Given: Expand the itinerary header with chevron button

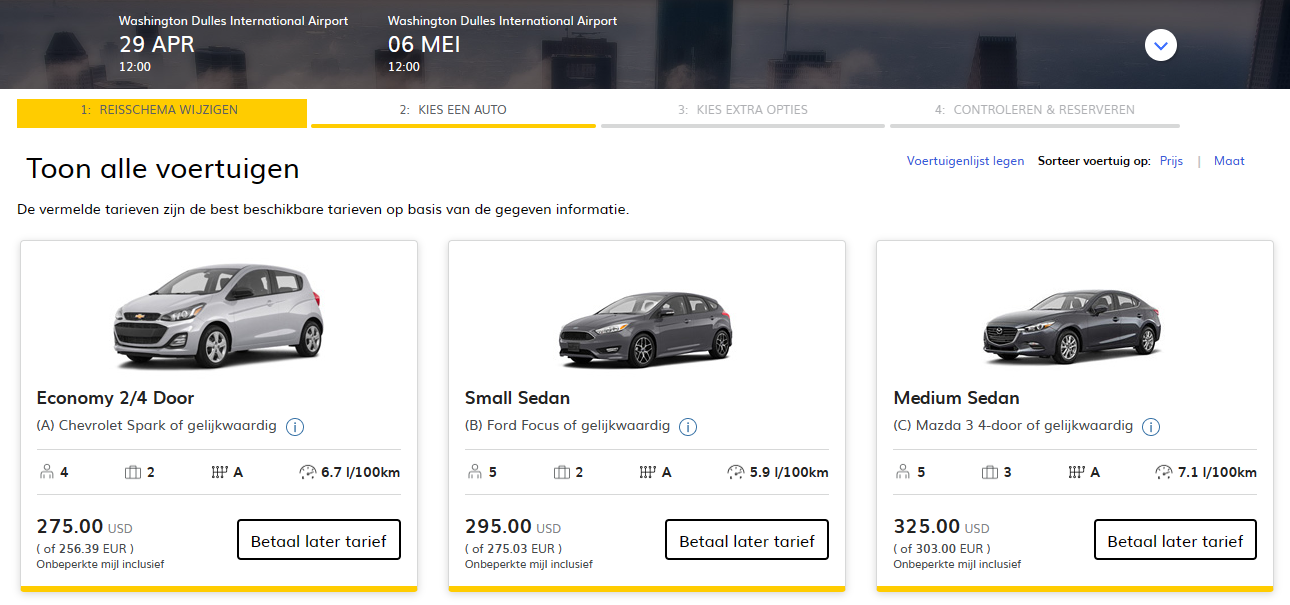Looking at the screenshot, I should tap(1161, 45).
